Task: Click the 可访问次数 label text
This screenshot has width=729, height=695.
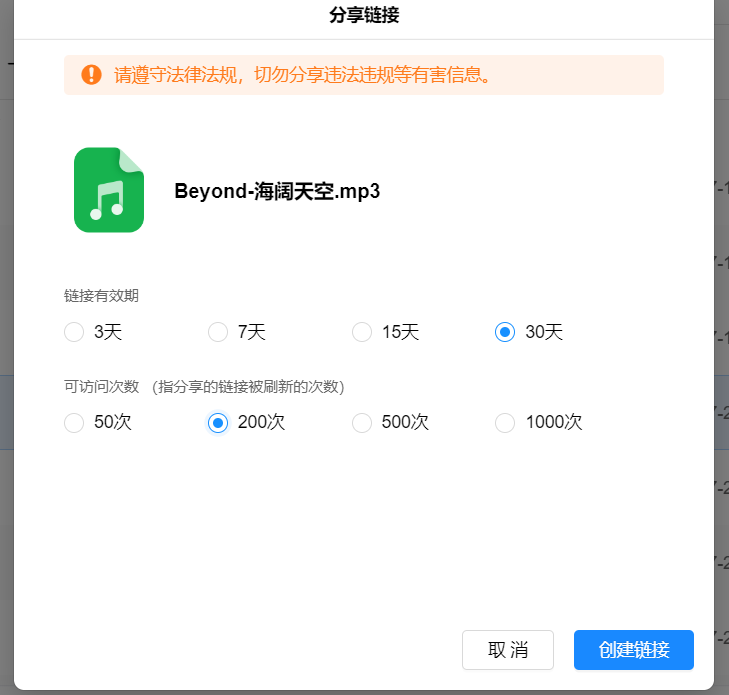Action: (x=101, y=386)
